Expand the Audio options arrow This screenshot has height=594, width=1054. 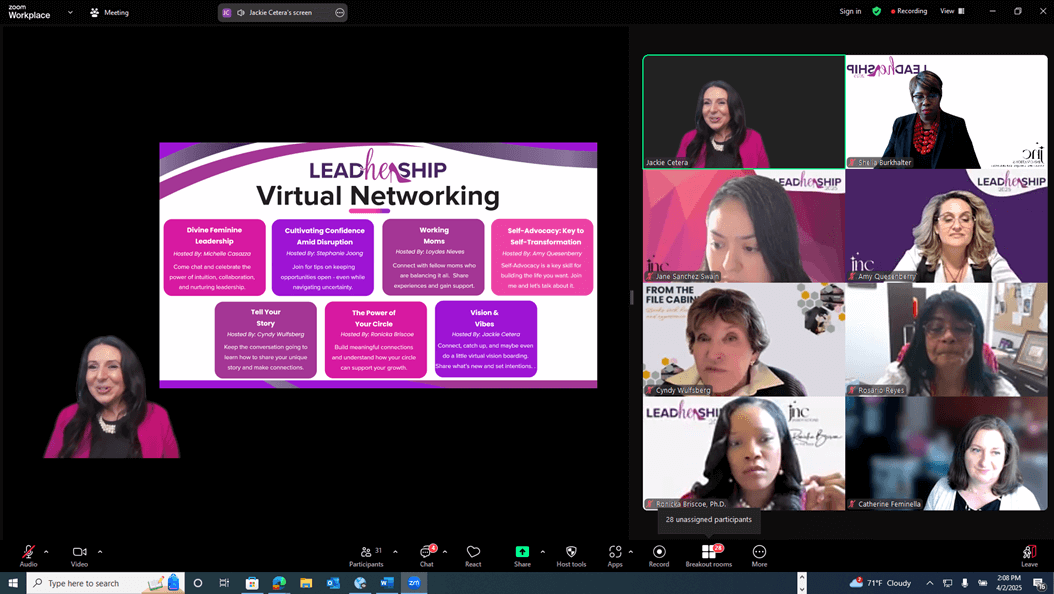[x=46, y=551]
